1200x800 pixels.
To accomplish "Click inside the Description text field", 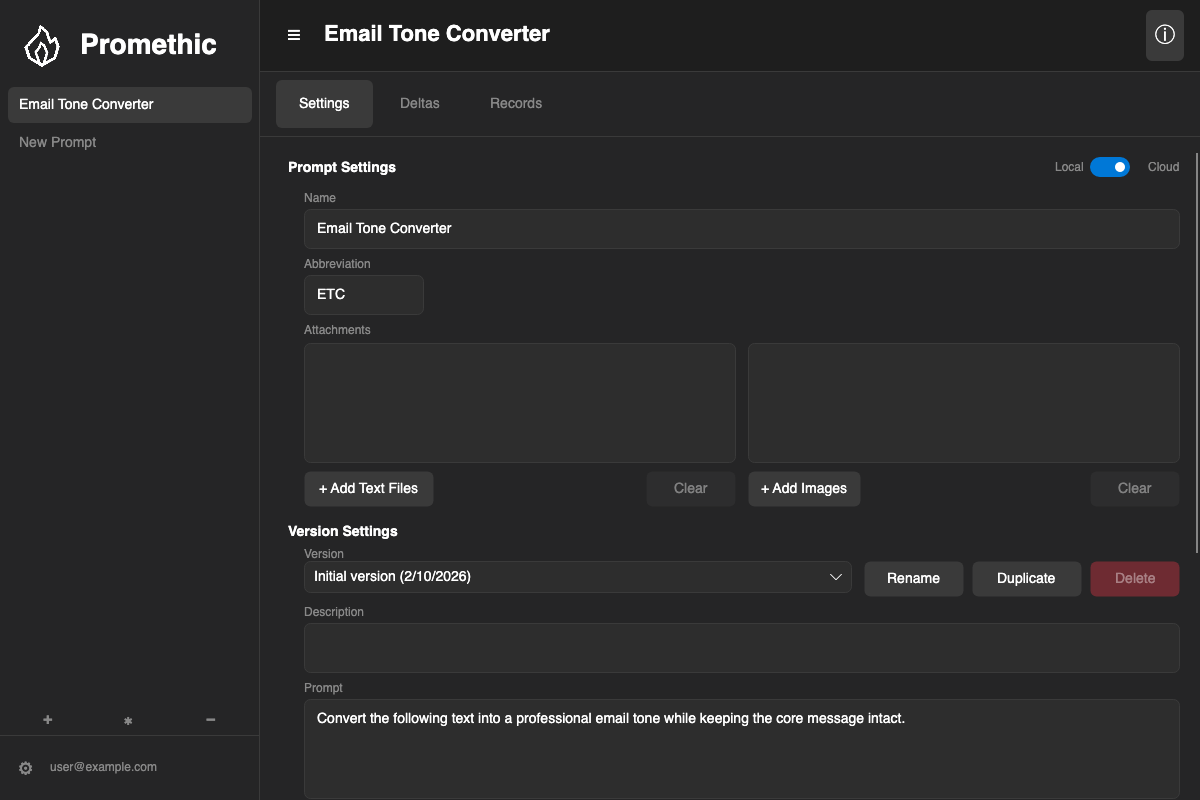I will [x=742, y=647].
